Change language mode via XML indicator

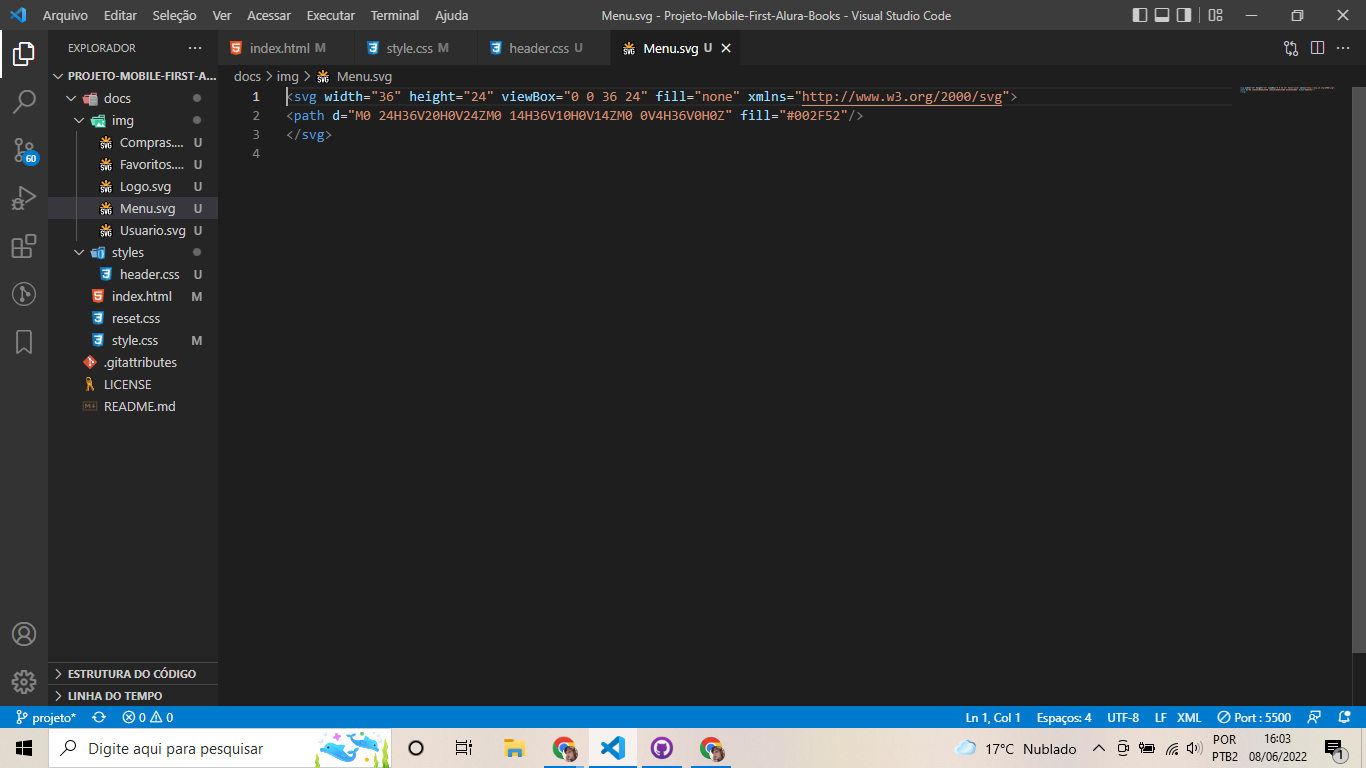[x=1189, y=717]
